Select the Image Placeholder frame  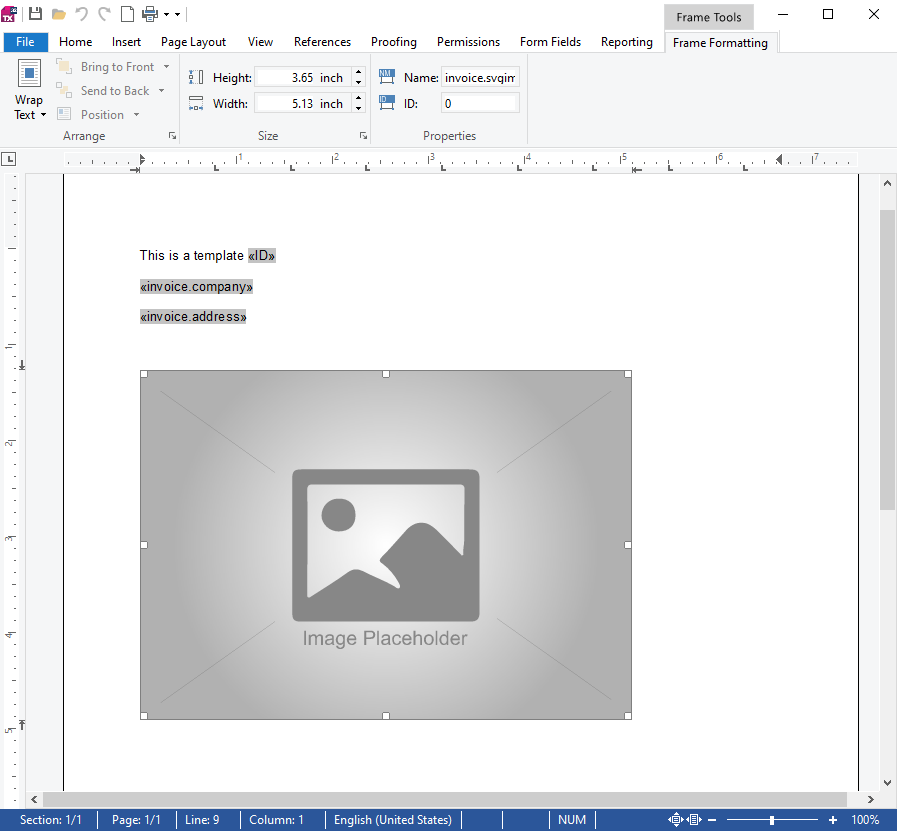tap(386, 545)
